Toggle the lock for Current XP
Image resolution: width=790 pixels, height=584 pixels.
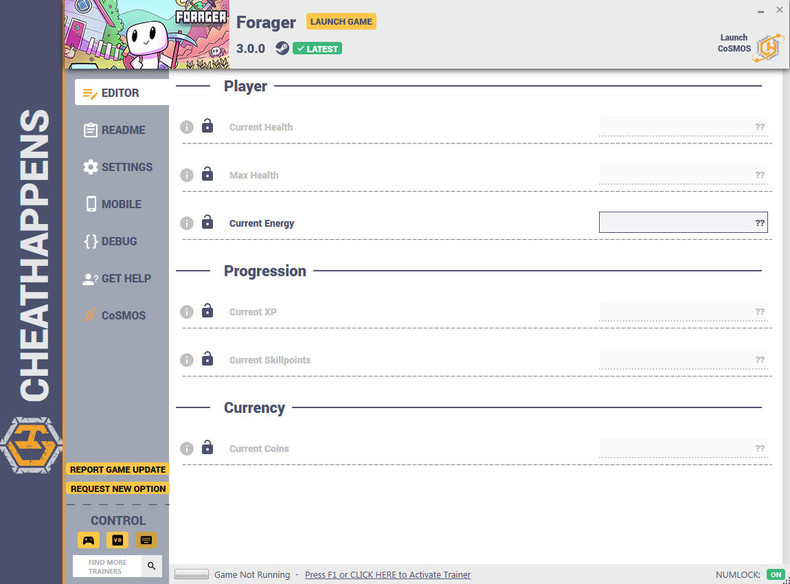pos(207,310)
